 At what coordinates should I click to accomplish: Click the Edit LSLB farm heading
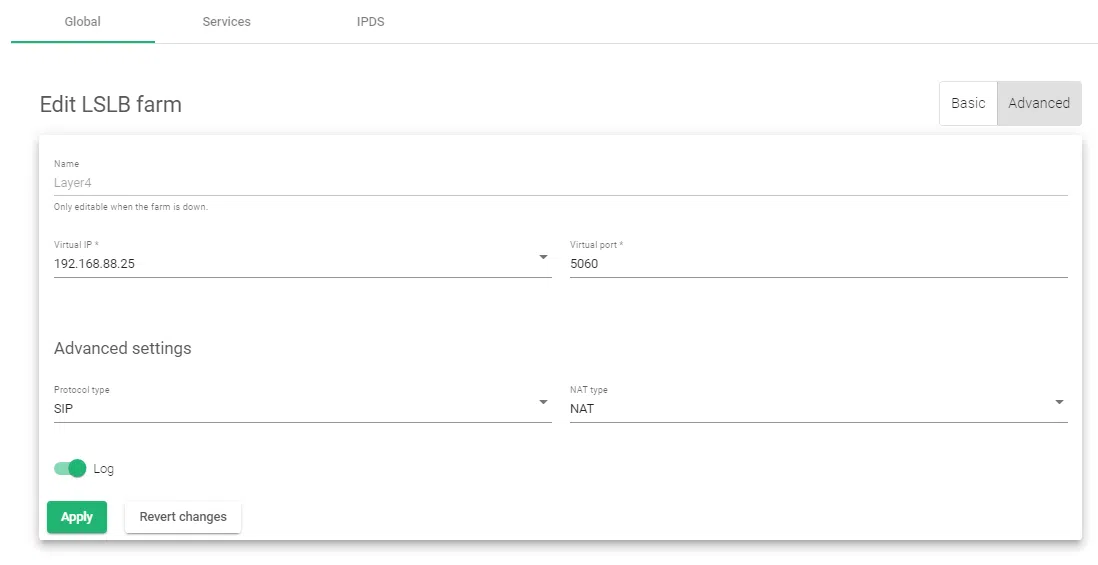click(x=110, y=104)
